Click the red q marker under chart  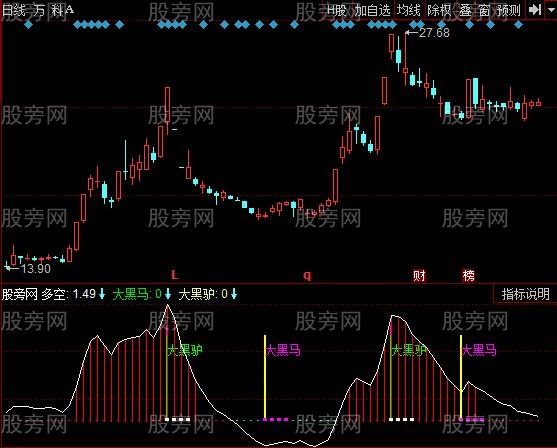307,275
